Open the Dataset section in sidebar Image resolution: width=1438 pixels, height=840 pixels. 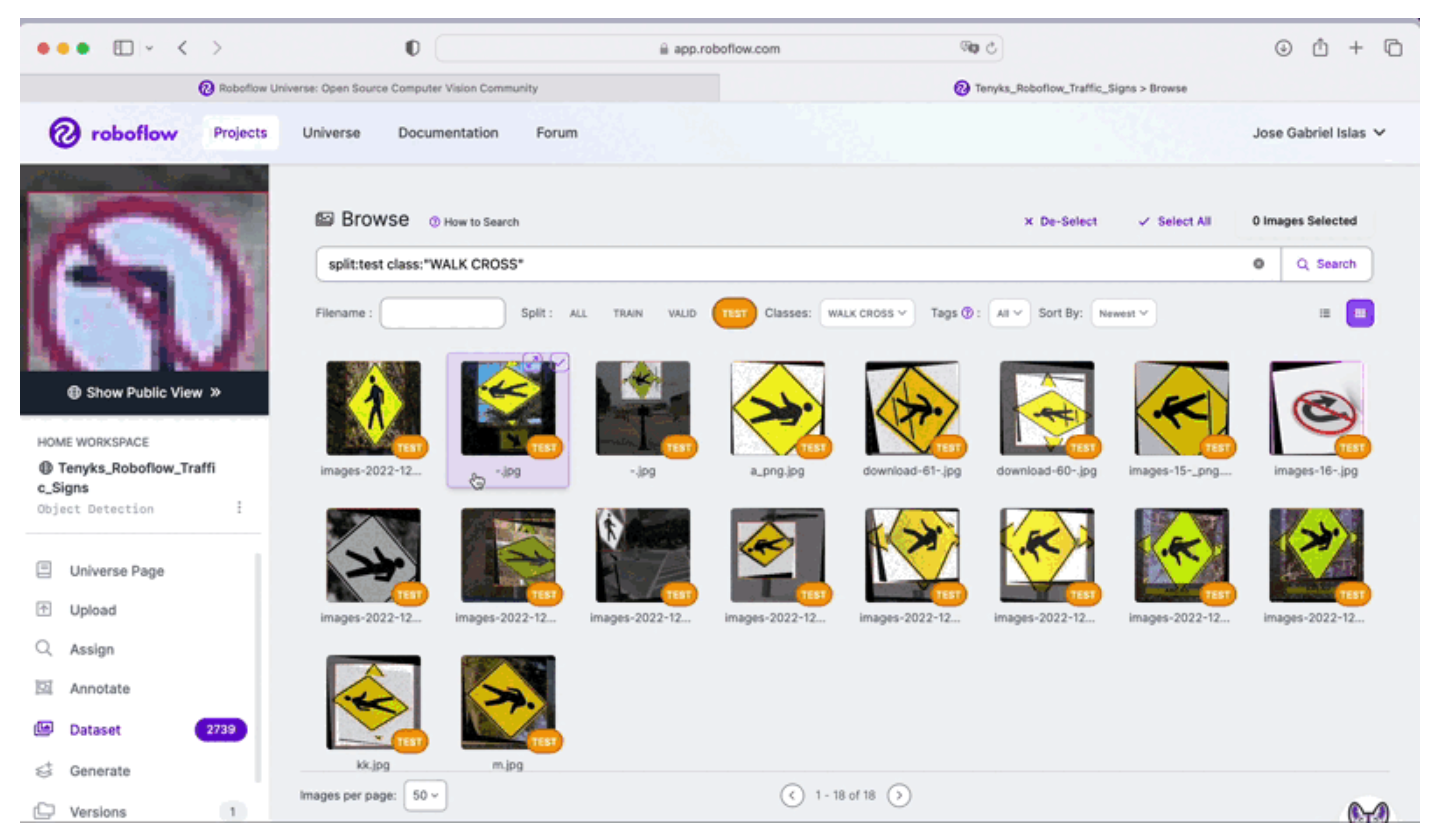click(95, 729)
